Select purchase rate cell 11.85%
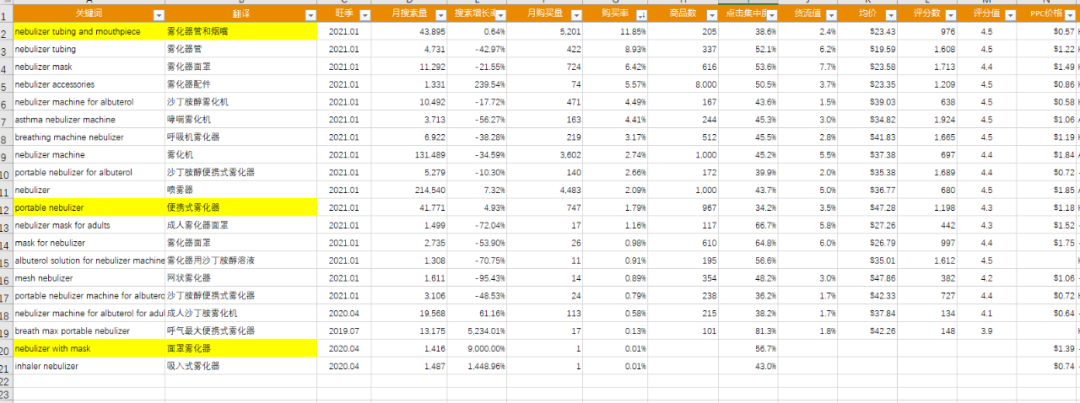Screen dimensions: 1080x403 (x=615, y=32)
